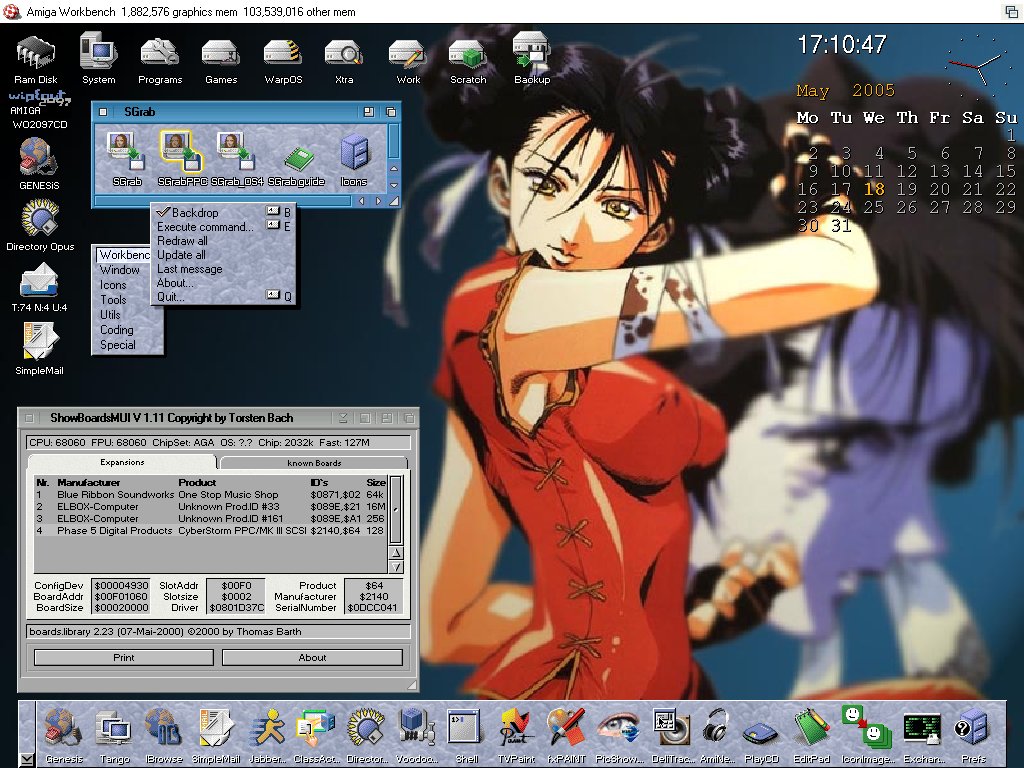The width and height of the screenshot is (1024, 768).
Task: Open the Games drive icon
Action: [x=221, y=60]
